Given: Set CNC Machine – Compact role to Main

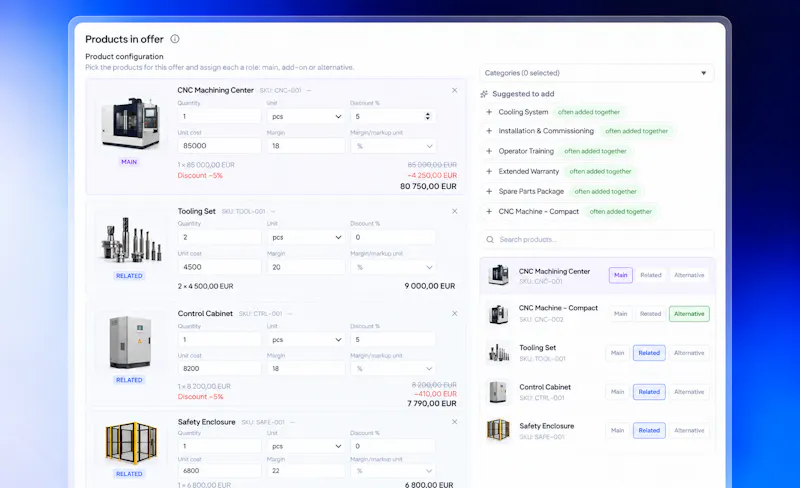Looking at the screenshot, I should click(x=620, y=314).
